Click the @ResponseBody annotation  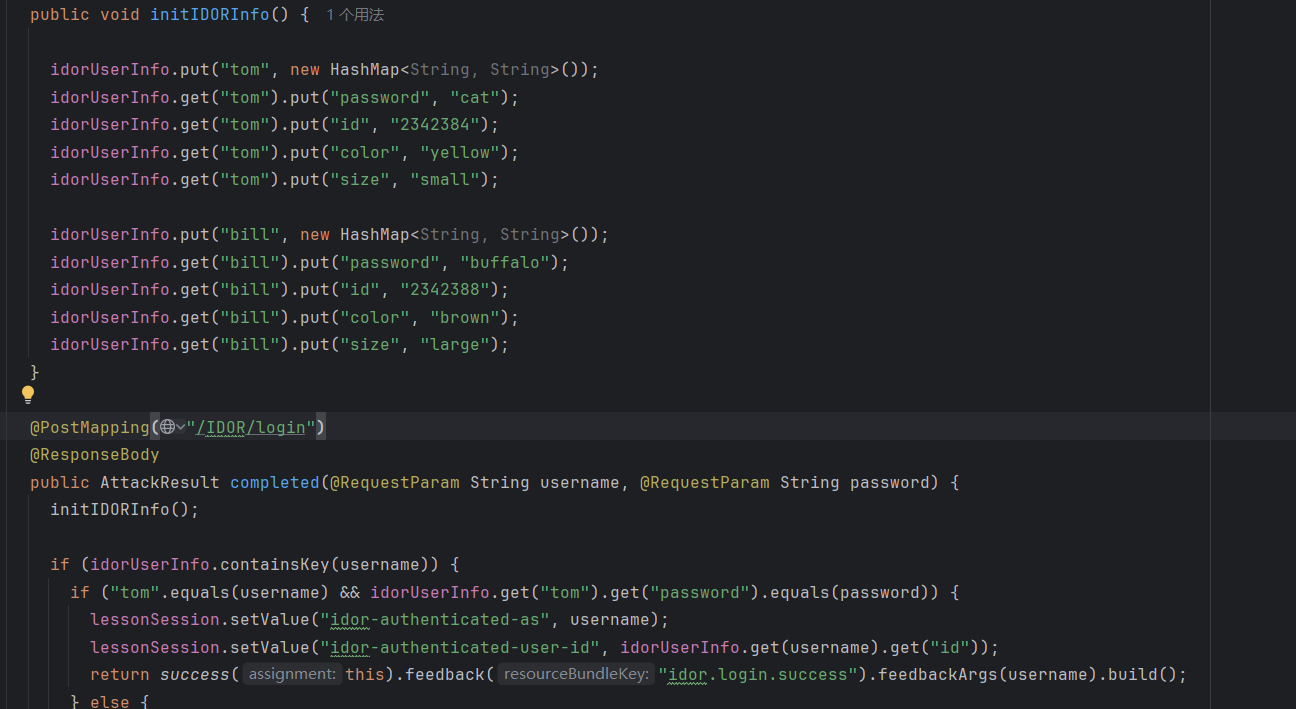click(95, 455)
